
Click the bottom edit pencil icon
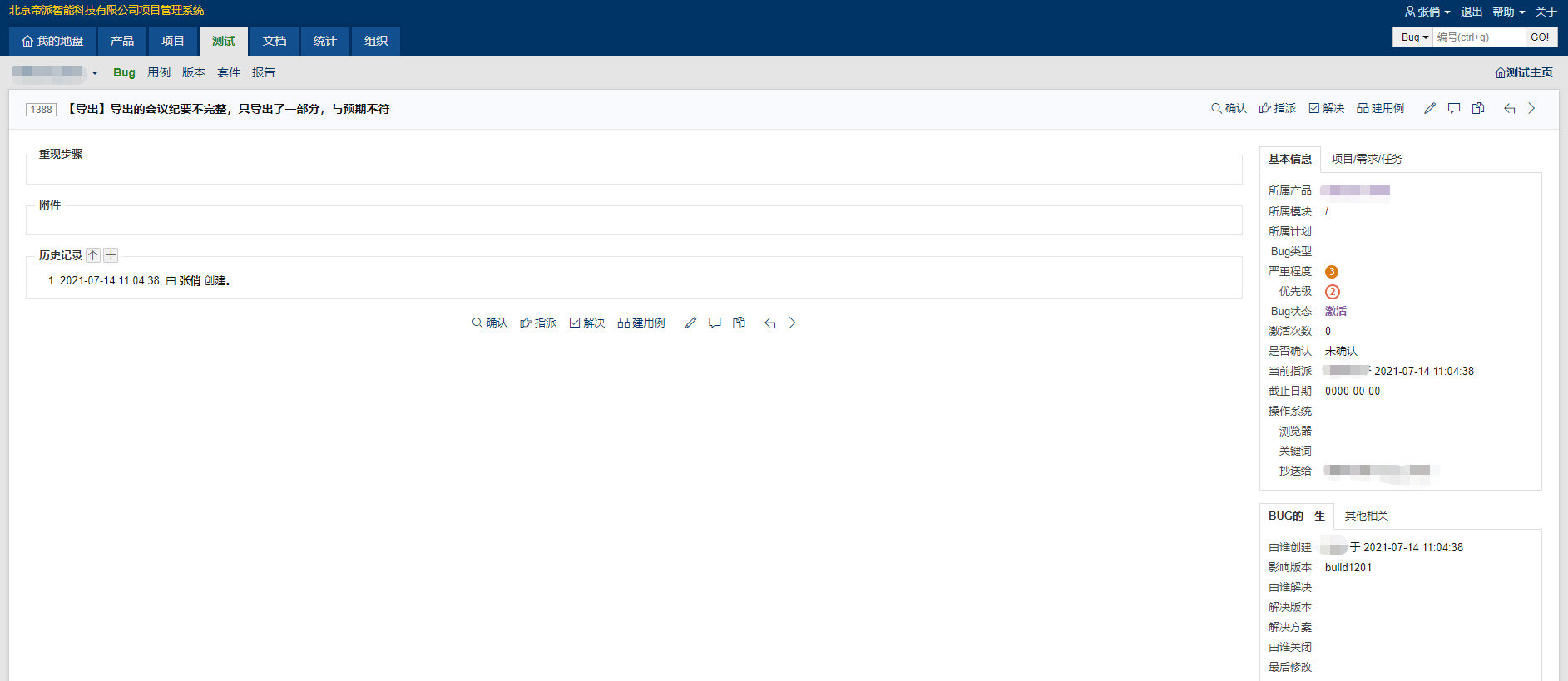pos(690,323)
